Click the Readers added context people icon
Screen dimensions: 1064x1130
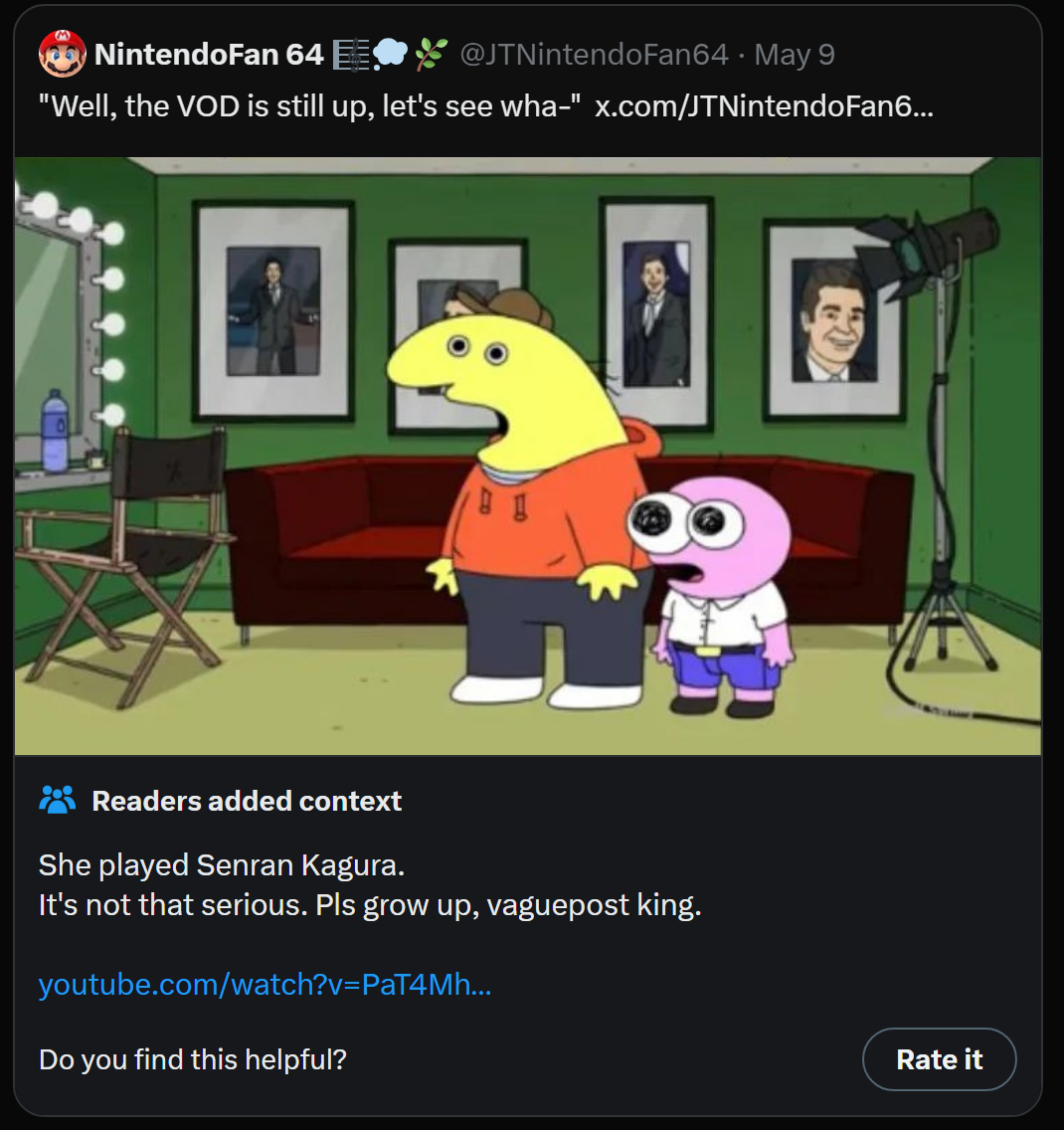click(x=57, y=801)
